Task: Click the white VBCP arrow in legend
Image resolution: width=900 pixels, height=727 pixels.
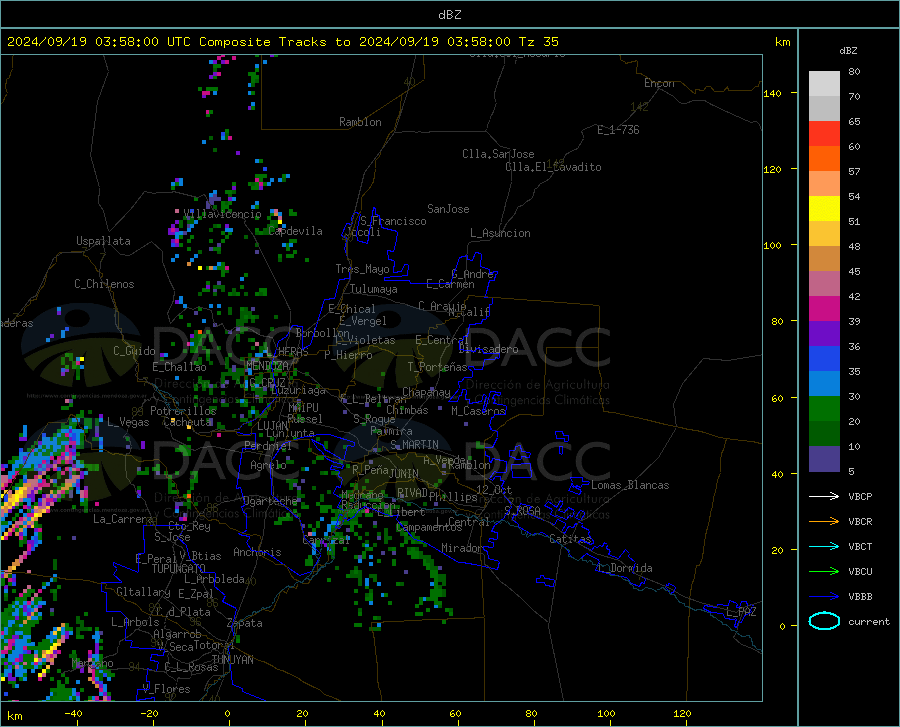Action: [x=824, y=496]
